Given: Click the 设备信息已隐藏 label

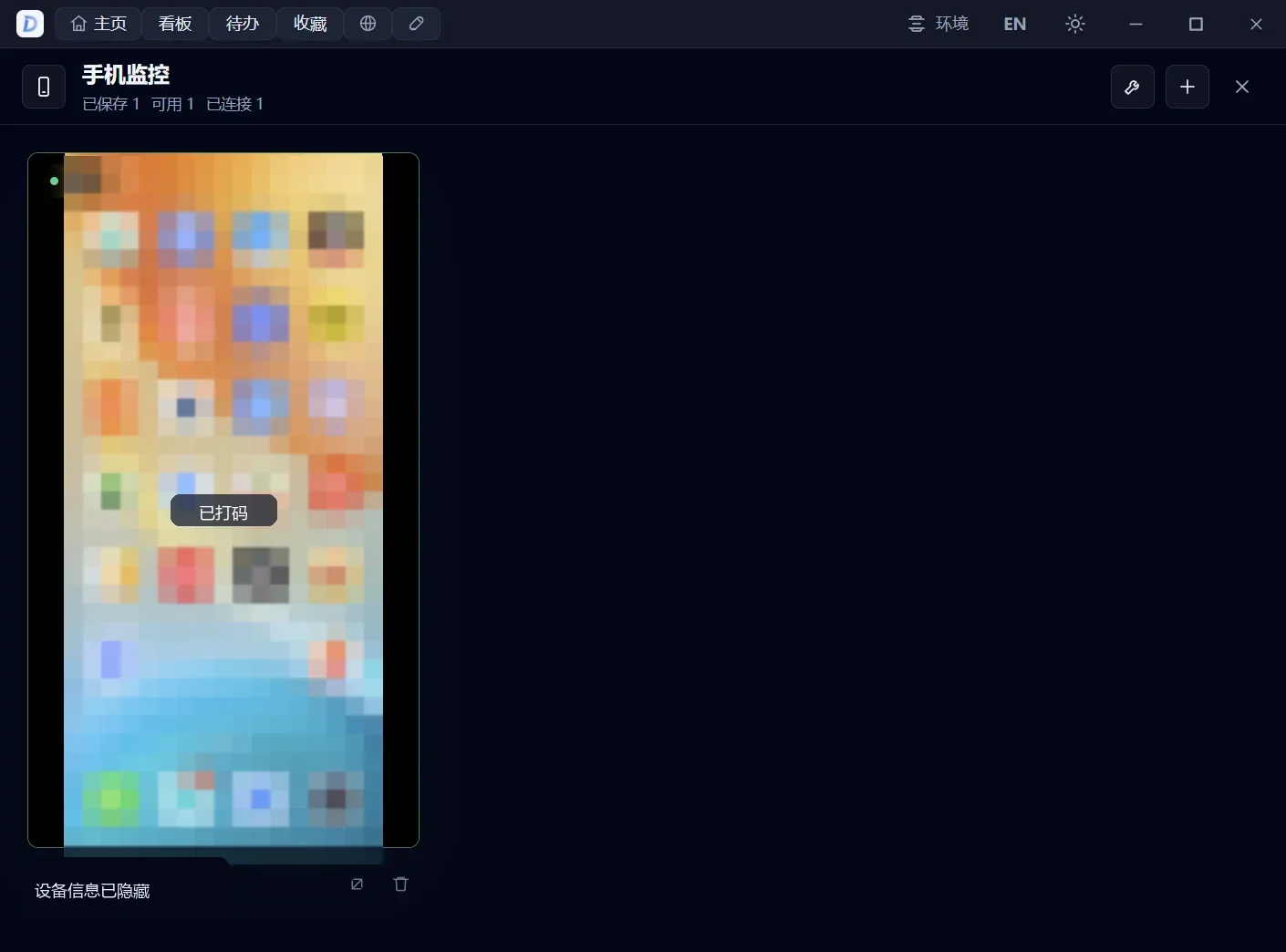Looking at the screenshot, I should click(x=92, y=891).
